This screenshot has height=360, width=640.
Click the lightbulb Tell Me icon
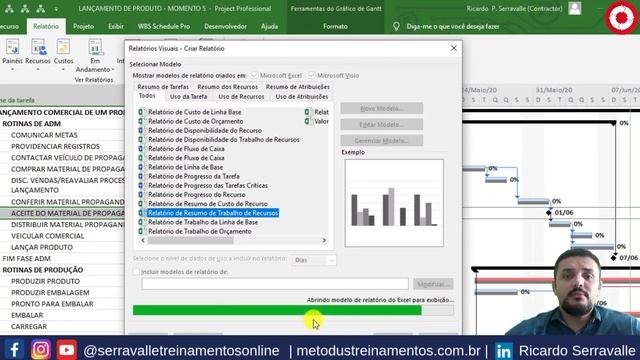tap(396, 27)
